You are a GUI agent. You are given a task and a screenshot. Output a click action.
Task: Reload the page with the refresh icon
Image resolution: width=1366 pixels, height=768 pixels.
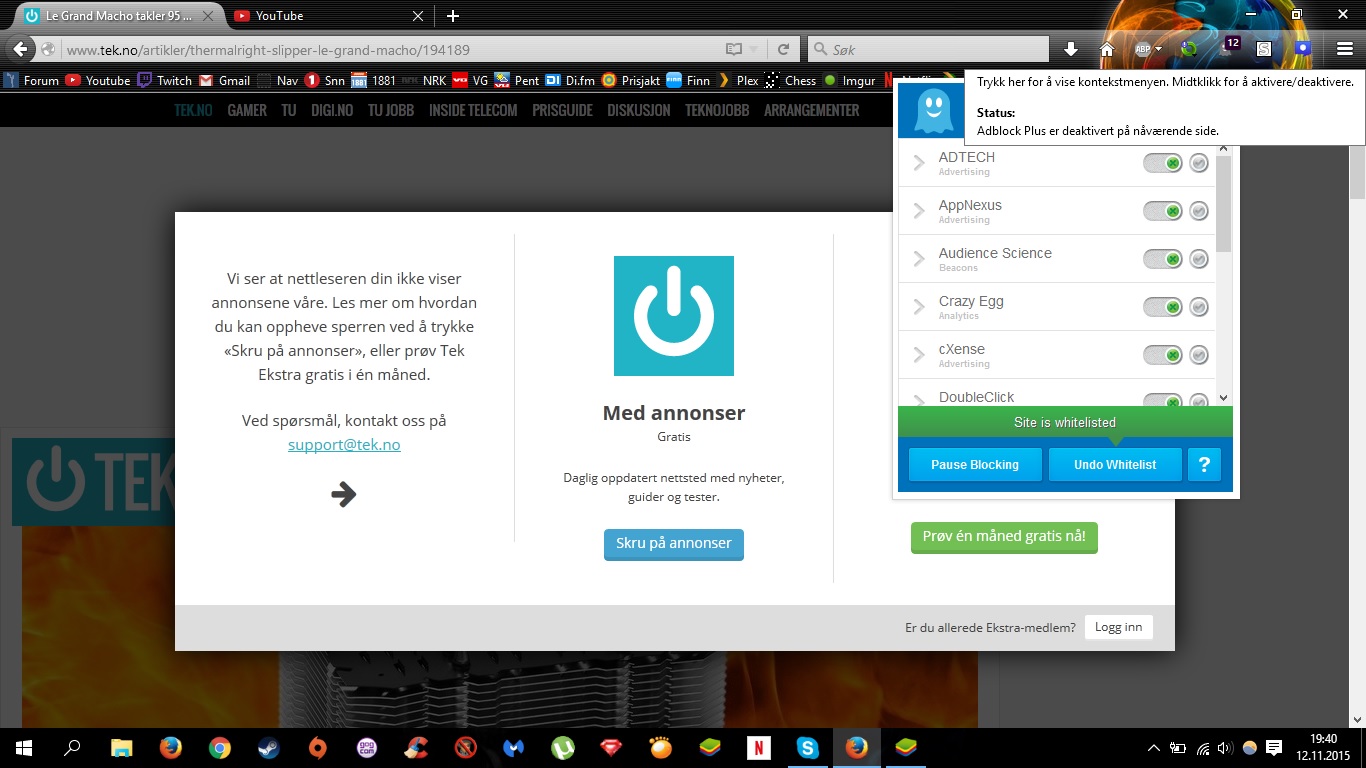point(784,49)
